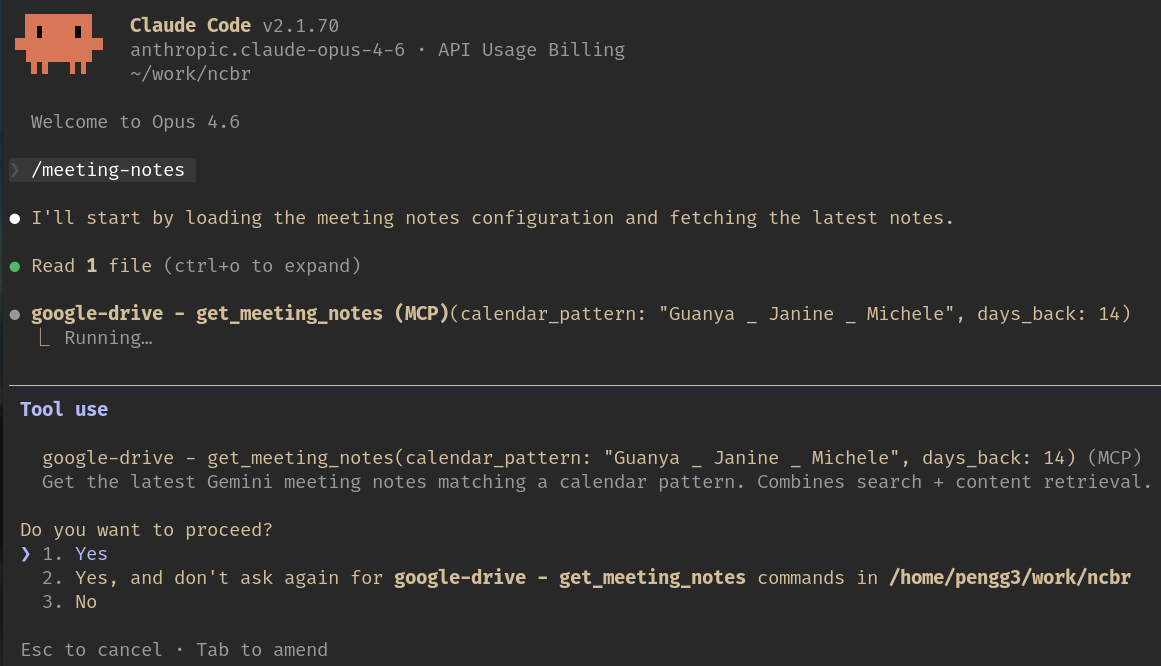Click the ~/work/ncbr working directory text

pos(190,73)
